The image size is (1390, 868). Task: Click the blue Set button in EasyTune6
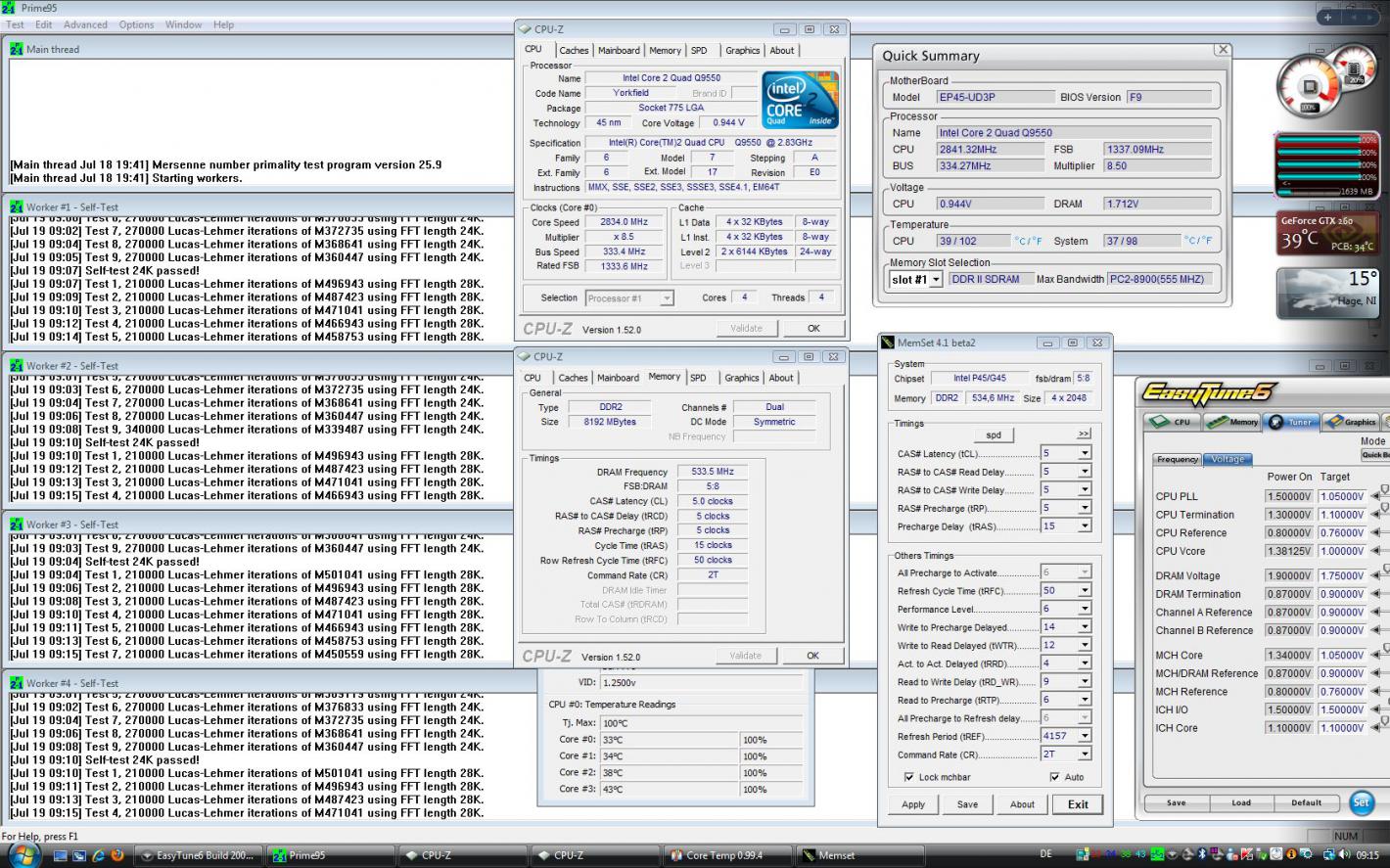pyautogui.click(x=1361, y=802)
